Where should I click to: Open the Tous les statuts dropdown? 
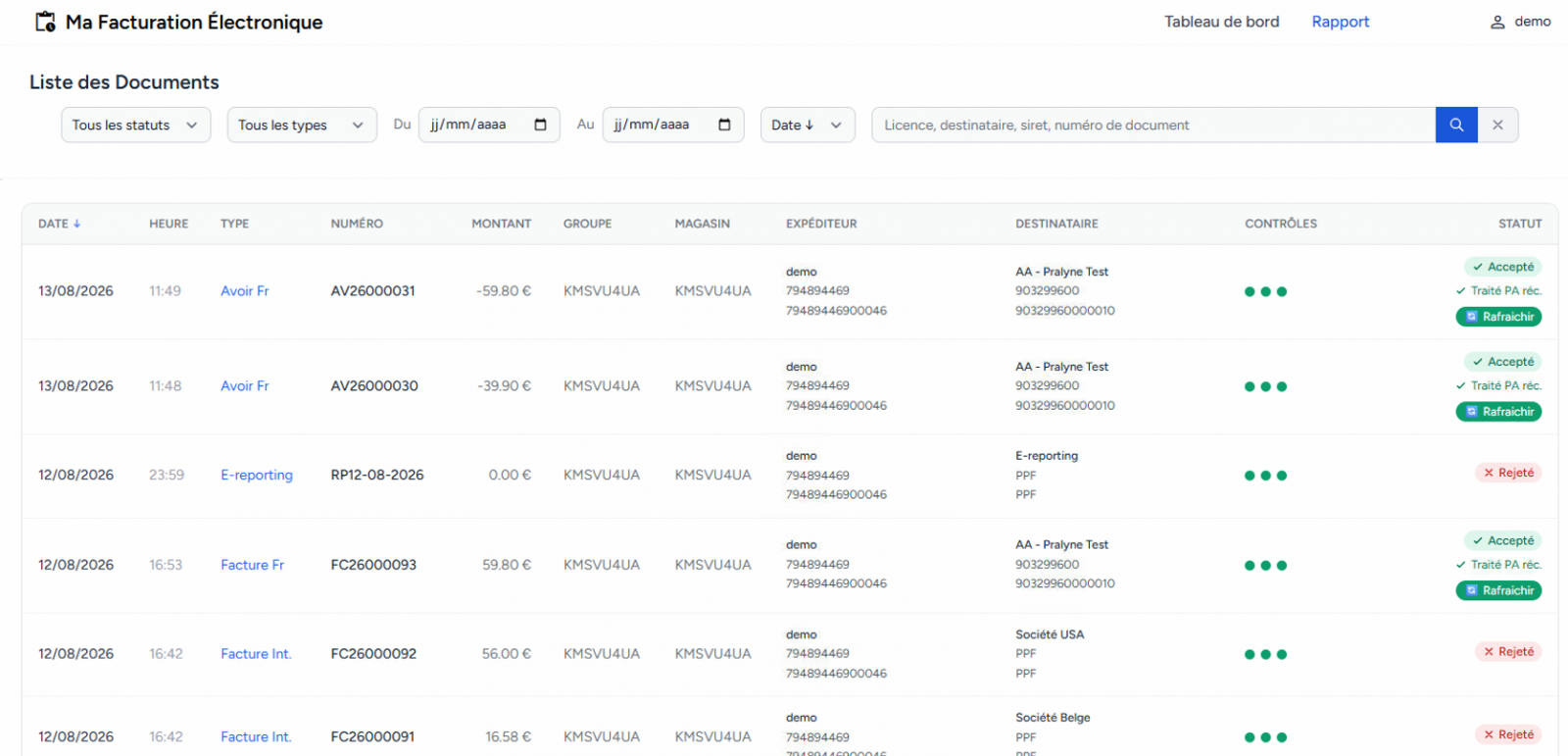pyautogui.click(x=135, y=125)
